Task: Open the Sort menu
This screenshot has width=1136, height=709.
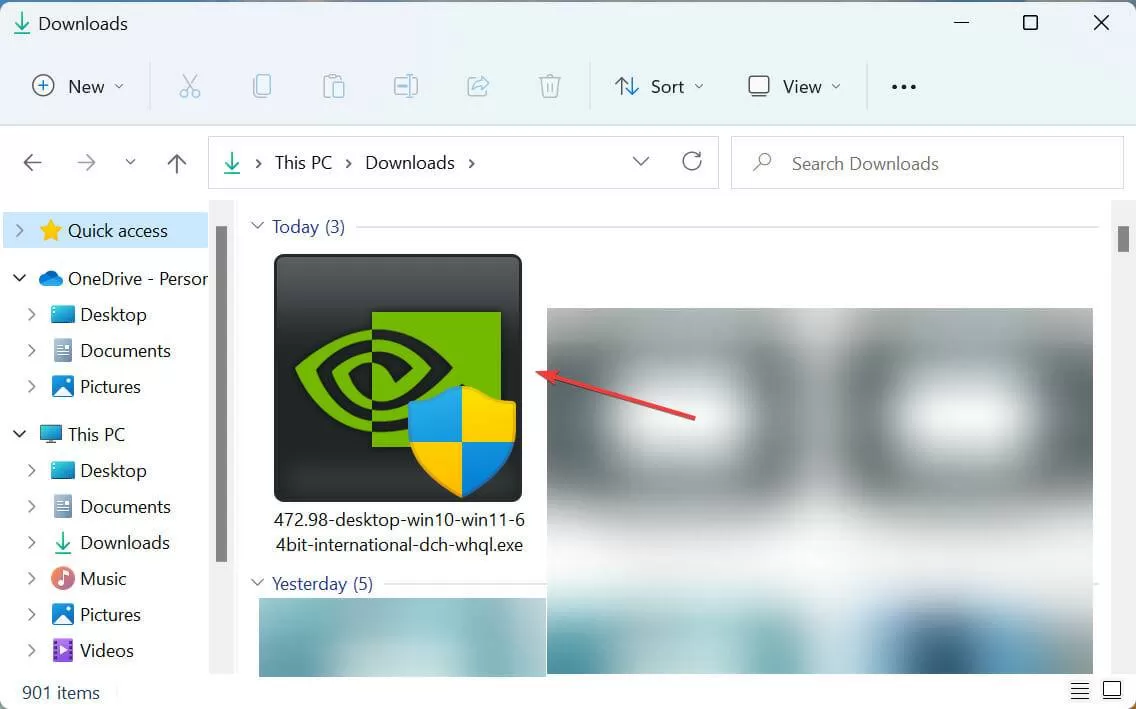Action: 659,87
